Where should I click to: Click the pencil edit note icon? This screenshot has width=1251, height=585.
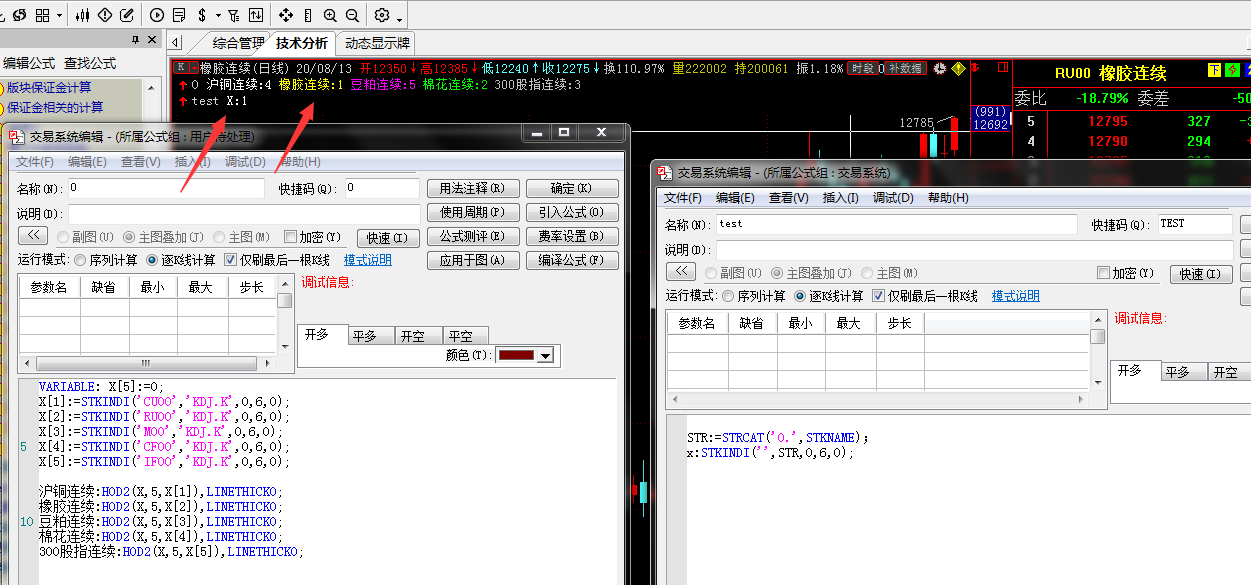tap(127, 15)
